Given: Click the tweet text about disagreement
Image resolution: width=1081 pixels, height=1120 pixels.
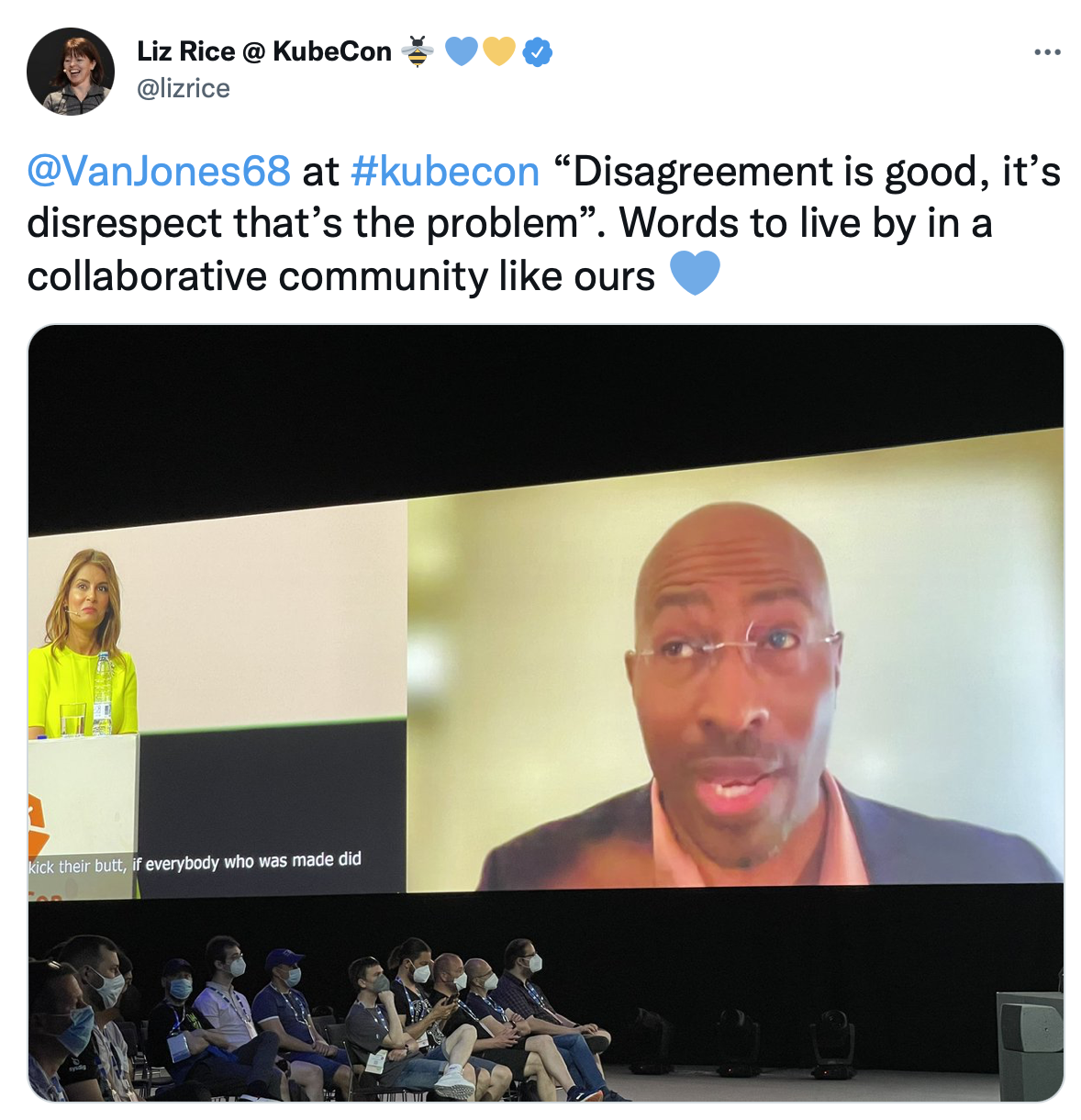Looking at the screenshot, I should point(543,224).
